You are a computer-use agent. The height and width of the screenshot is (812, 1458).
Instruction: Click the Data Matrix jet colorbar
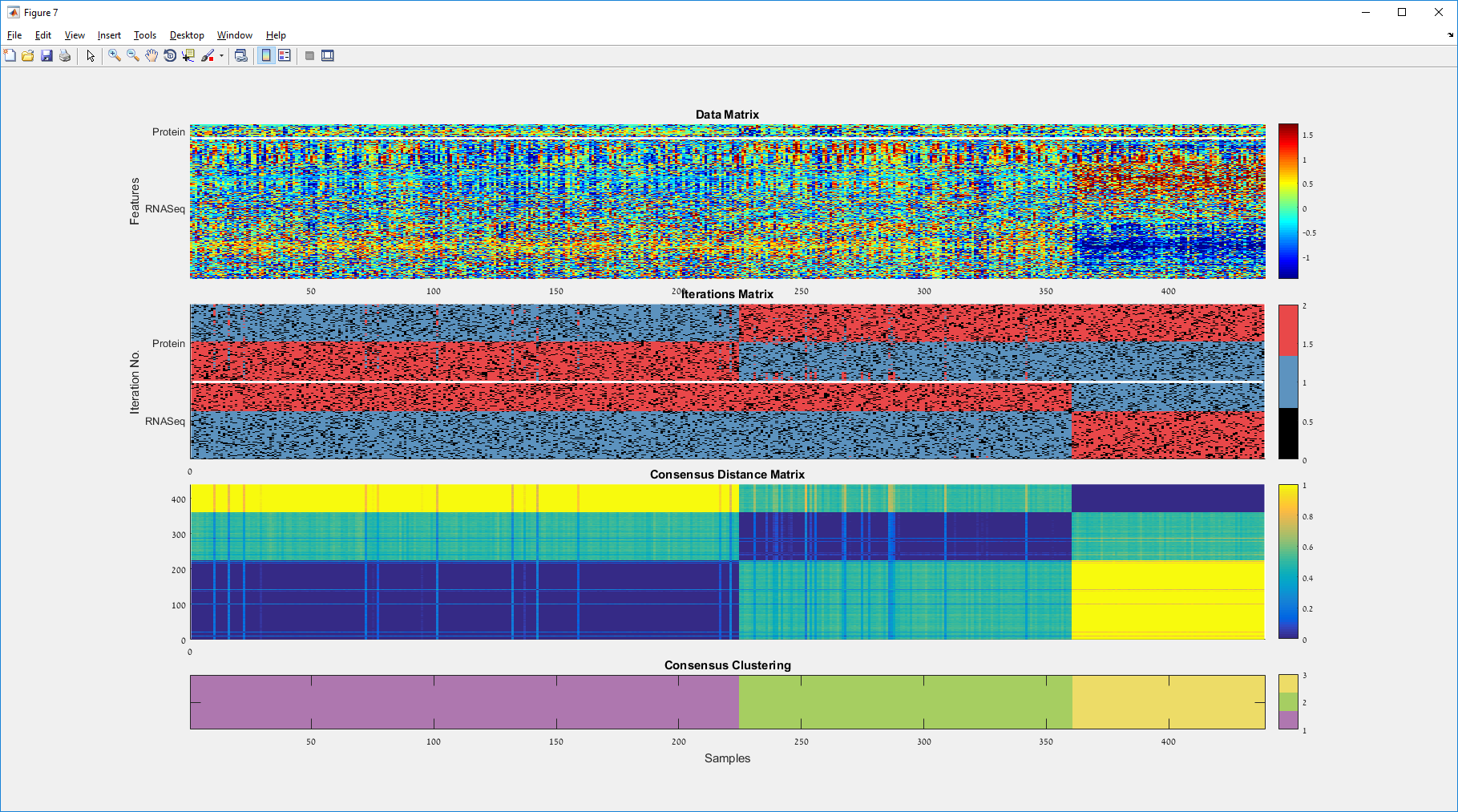tap(1288, 201)
